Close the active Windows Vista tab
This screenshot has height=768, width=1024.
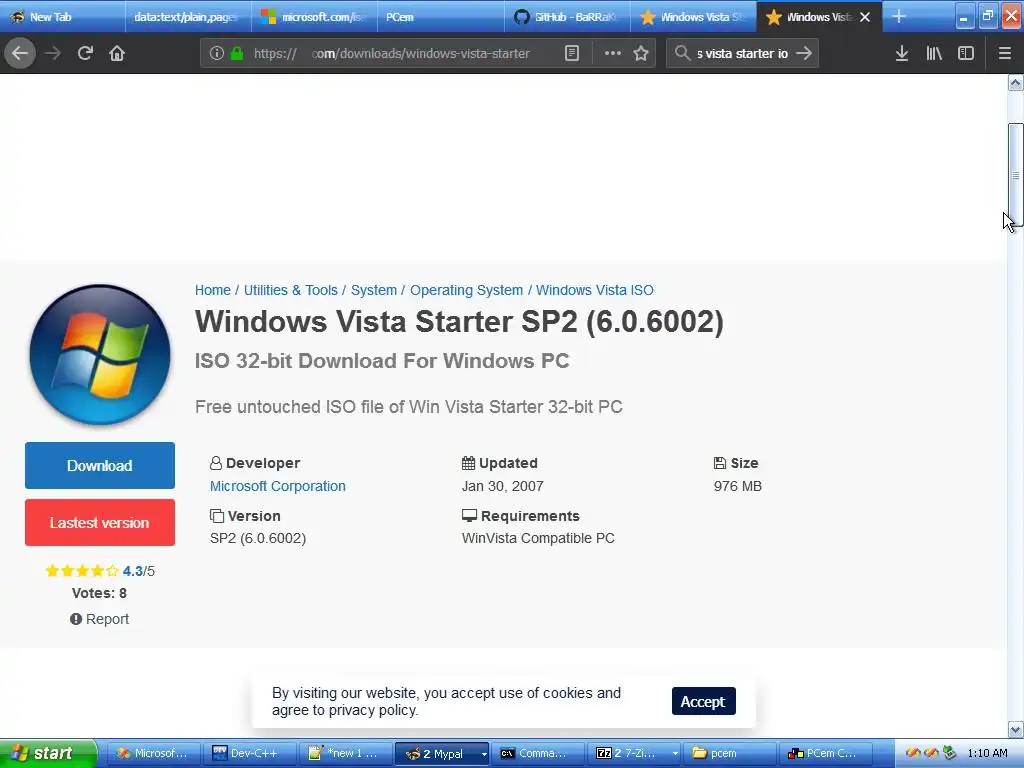[865, 17]
